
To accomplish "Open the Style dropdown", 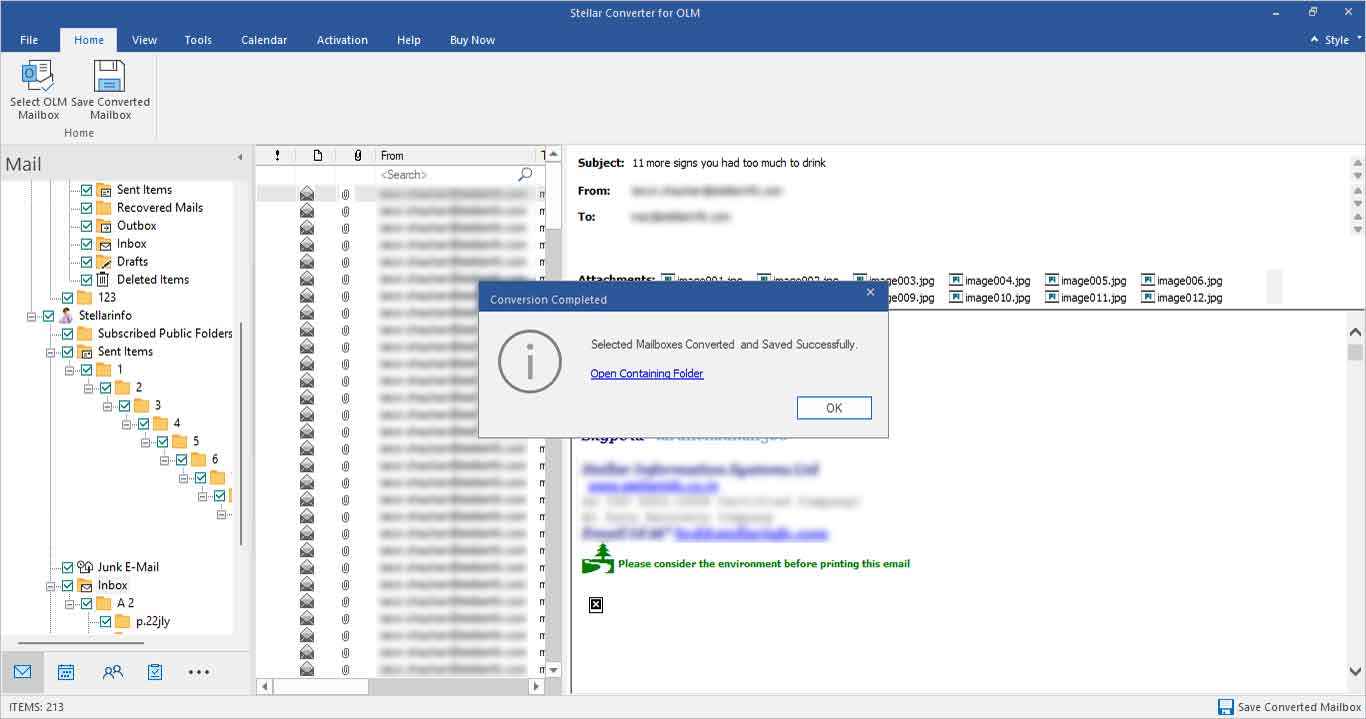I will (x=1337, y=40).
